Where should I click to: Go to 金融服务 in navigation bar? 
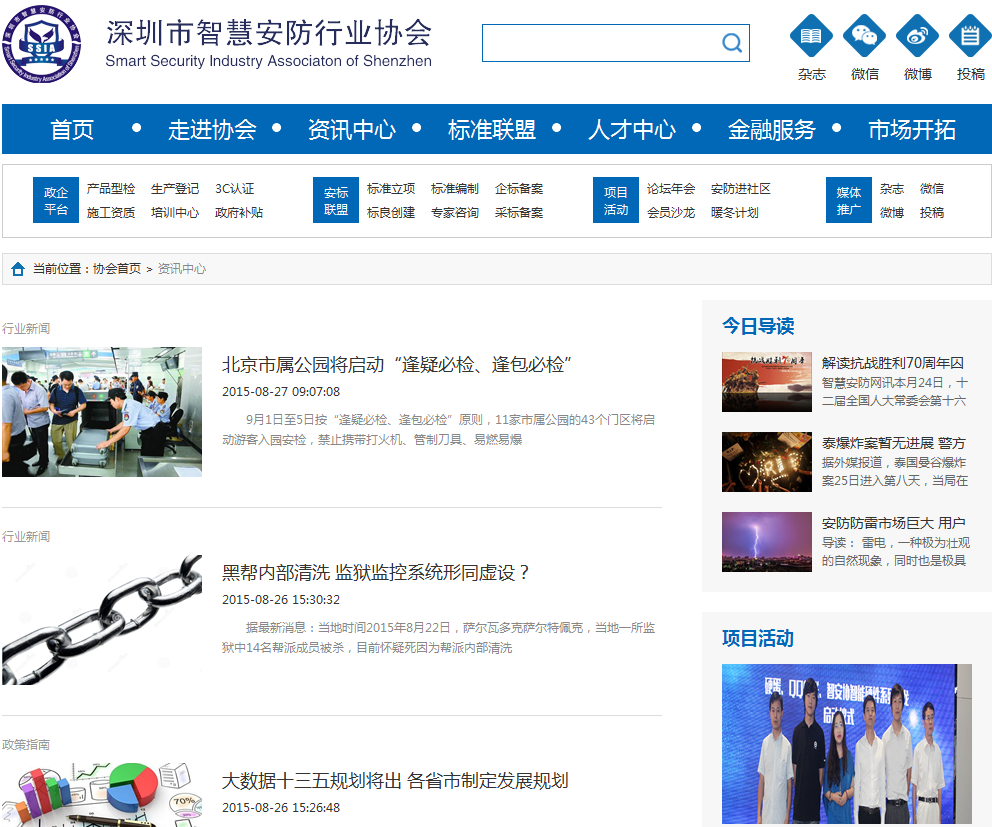771,130
